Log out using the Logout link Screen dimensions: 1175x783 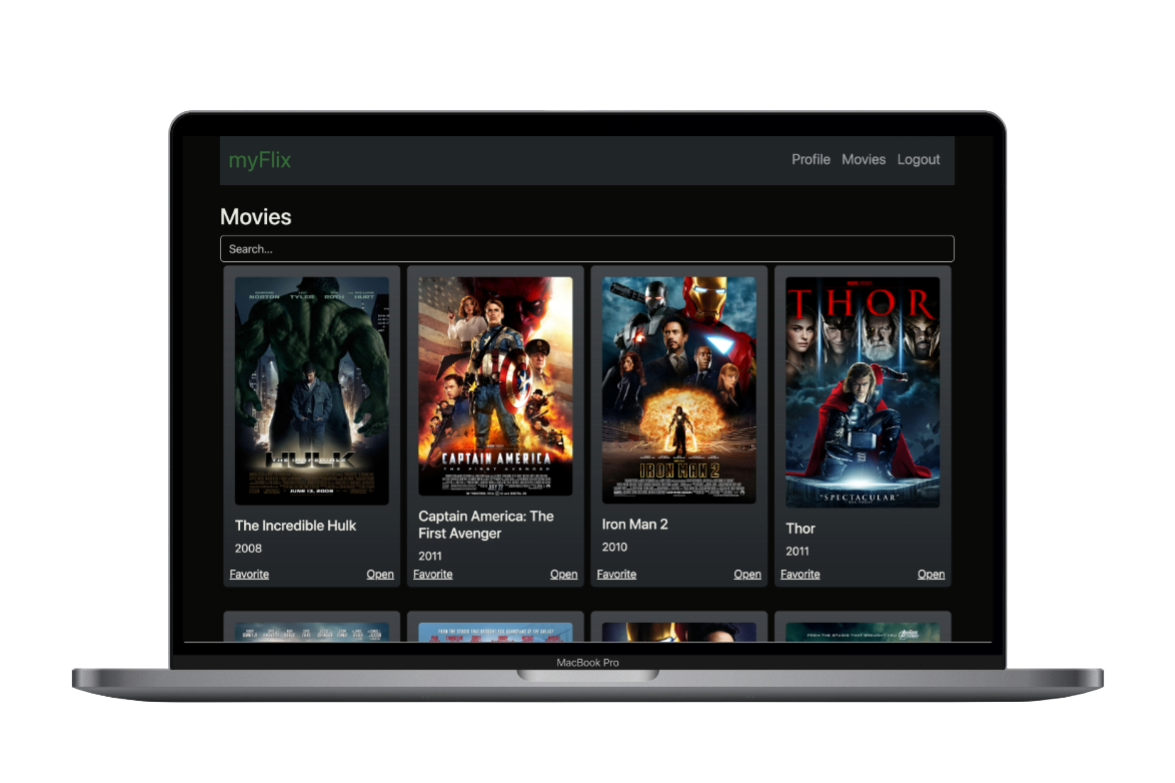click(x=918, y=160)
